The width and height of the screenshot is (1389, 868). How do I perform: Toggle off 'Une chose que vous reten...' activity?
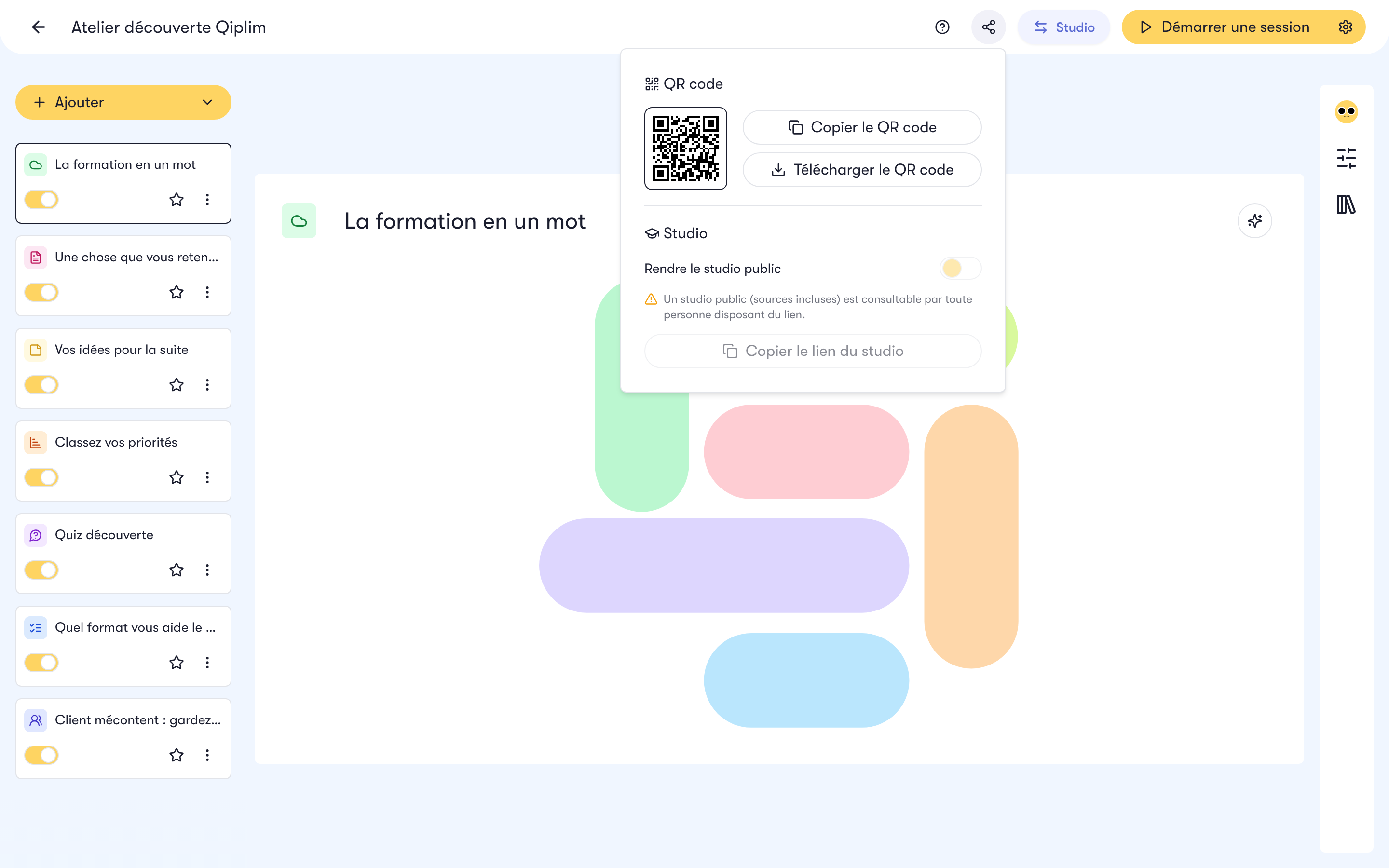pyautogui.click(x=41, y=292)
